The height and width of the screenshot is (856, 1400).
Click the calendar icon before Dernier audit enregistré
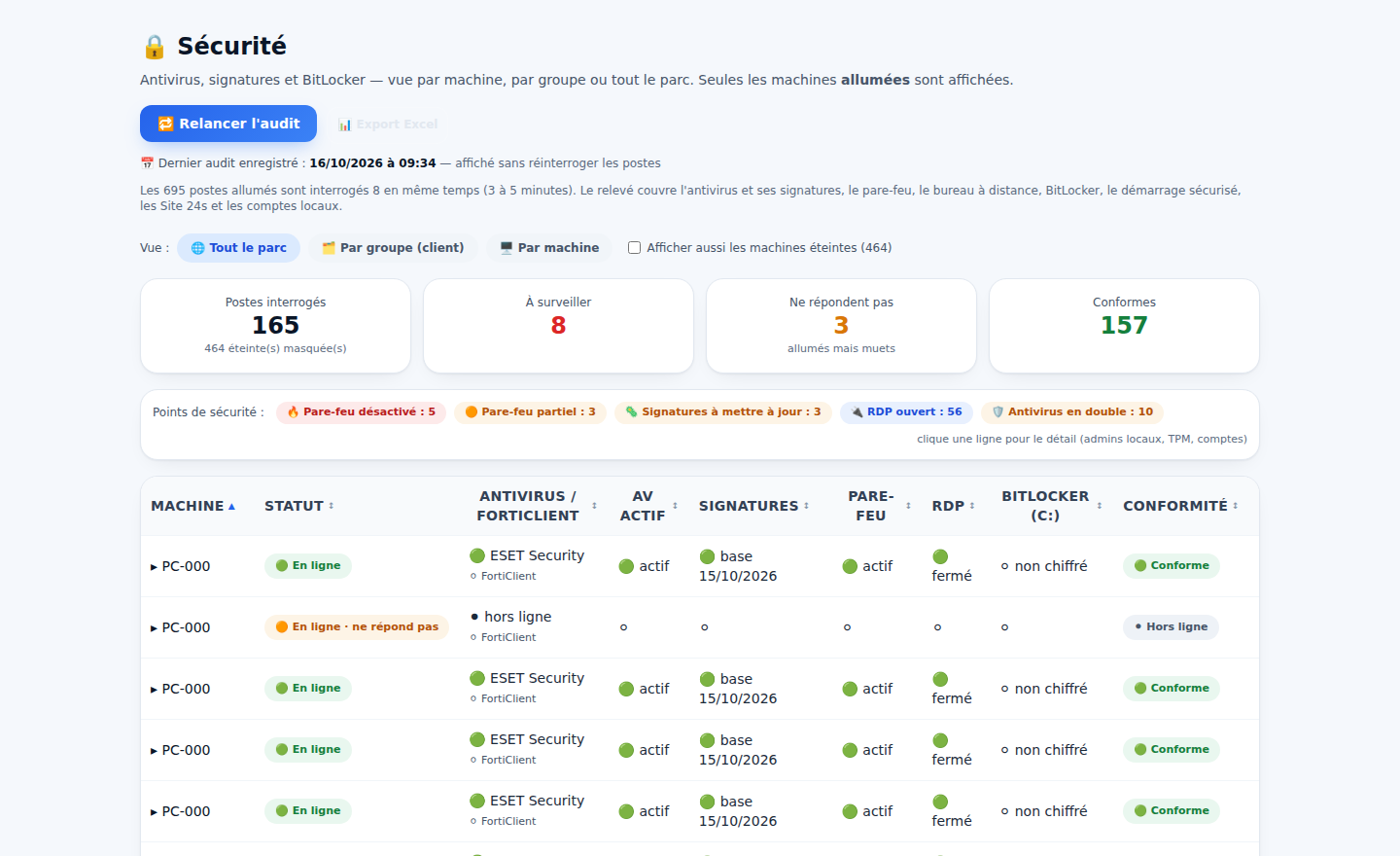[x=147, y=163]
